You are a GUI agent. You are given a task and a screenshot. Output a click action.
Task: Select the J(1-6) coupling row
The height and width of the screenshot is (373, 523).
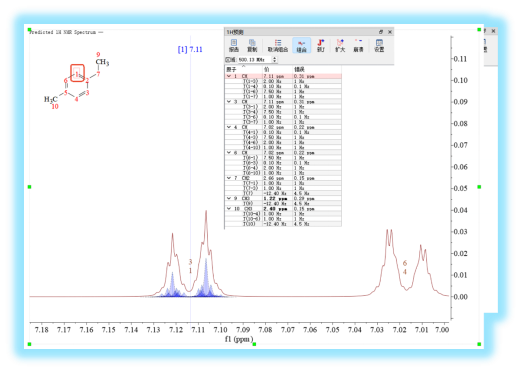click(x=283, y=91)
